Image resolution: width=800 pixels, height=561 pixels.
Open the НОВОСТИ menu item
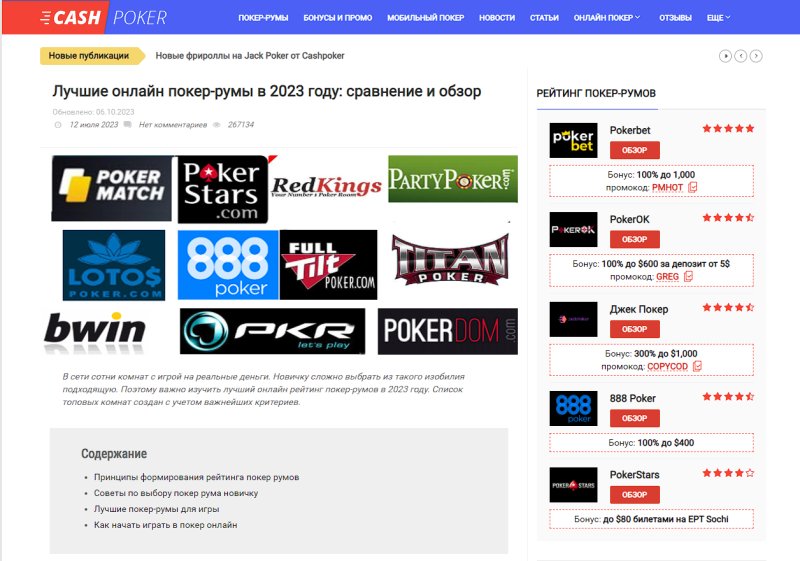[x=497, y=18]
